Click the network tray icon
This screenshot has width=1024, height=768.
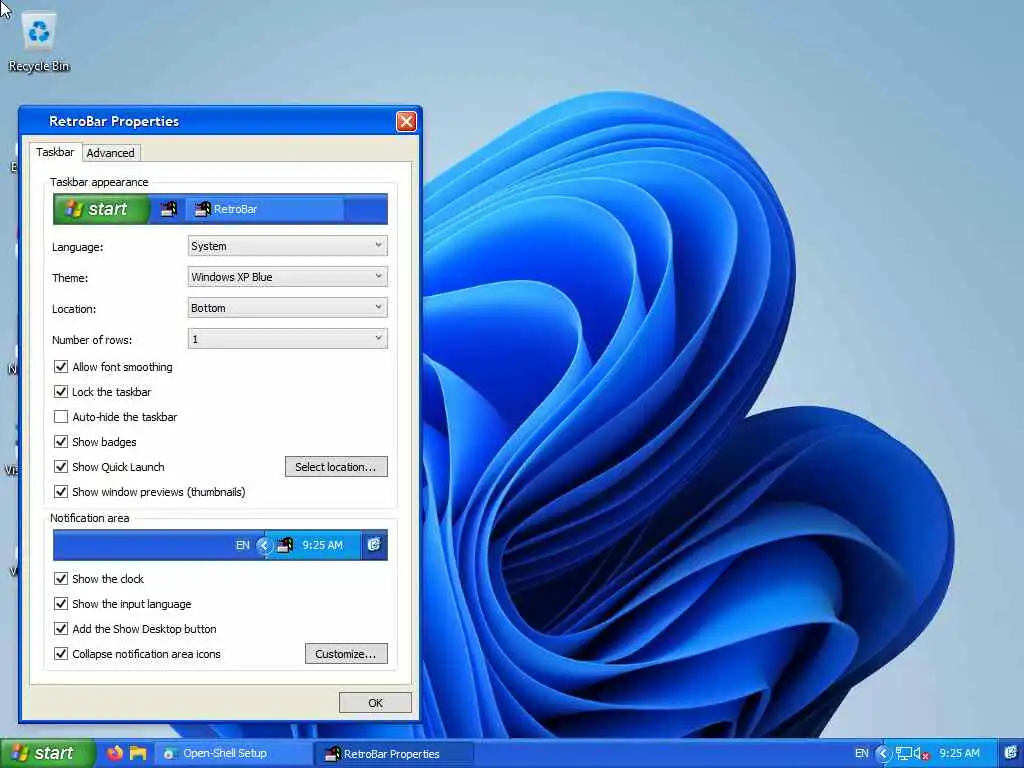point(903,754)
